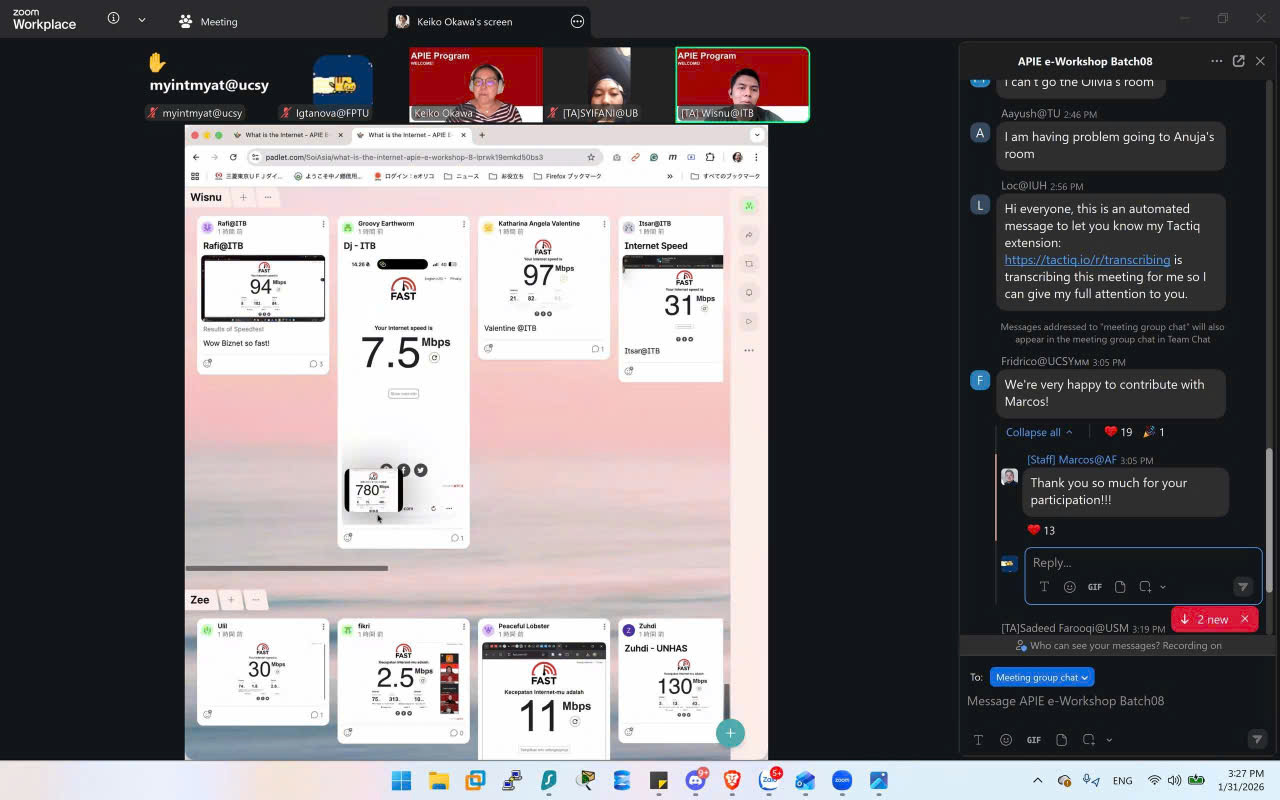
Task: Open Discord from taskbar
Action: click(696, 780)
